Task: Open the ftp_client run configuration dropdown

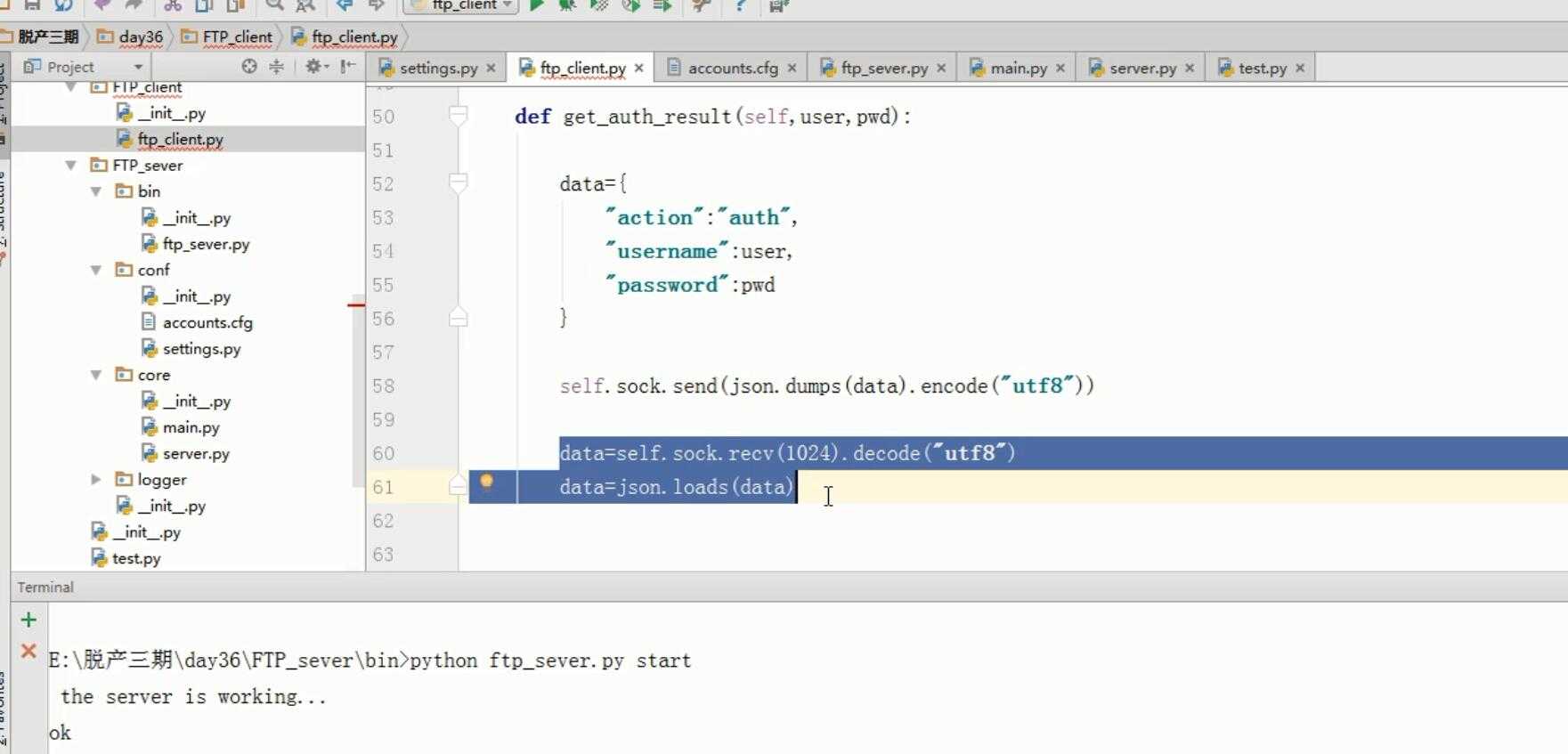Action: pos(461,5)
